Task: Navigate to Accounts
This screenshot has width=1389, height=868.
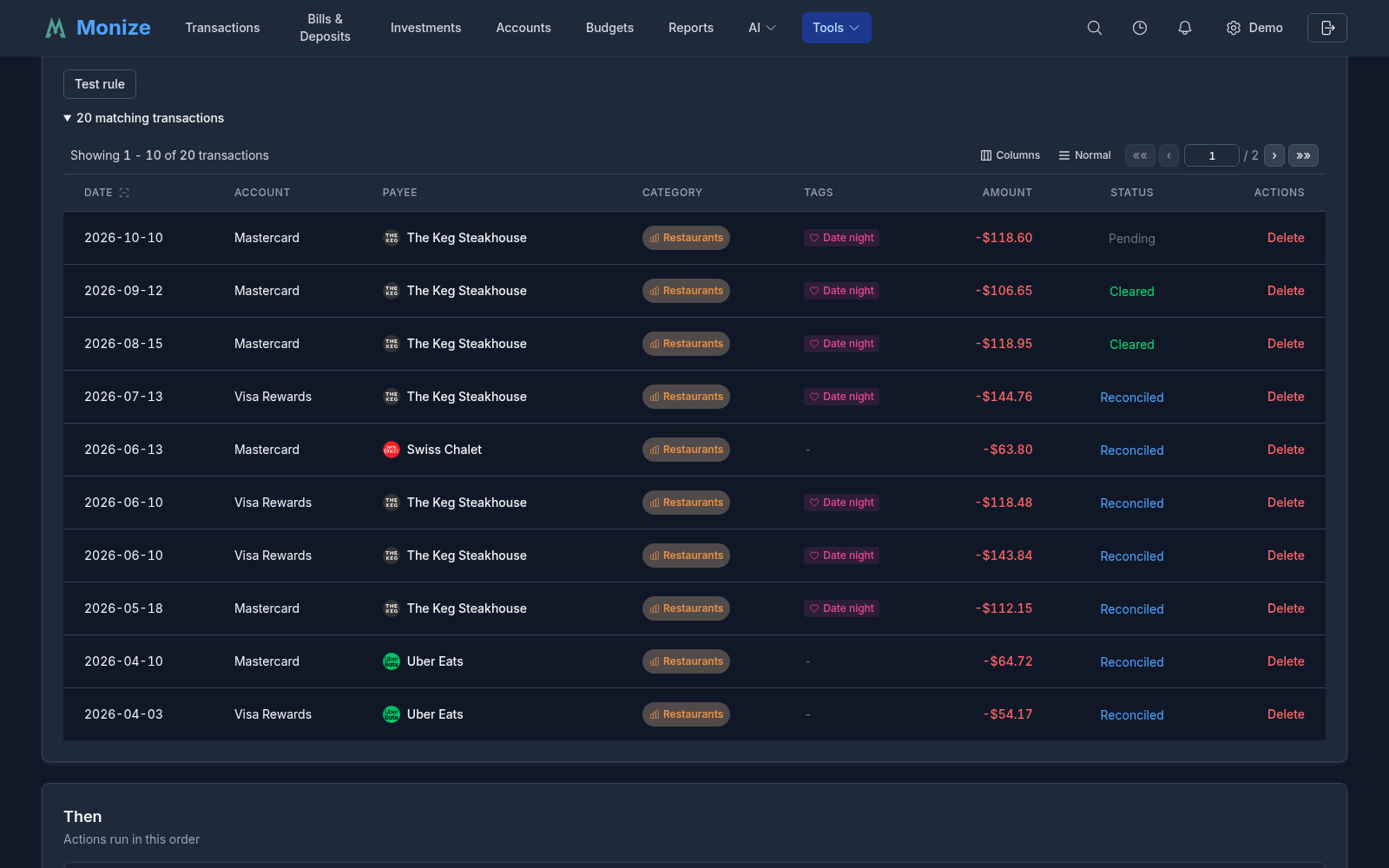Action: [x=523, y=28]
